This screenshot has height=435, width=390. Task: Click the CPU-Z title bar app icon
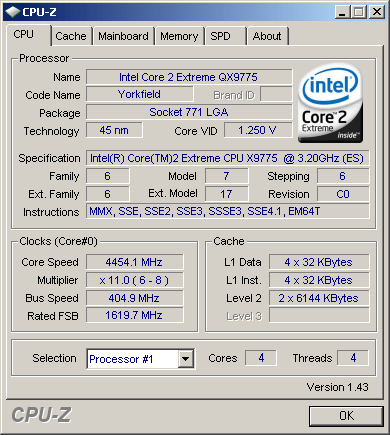pos(13,12)
